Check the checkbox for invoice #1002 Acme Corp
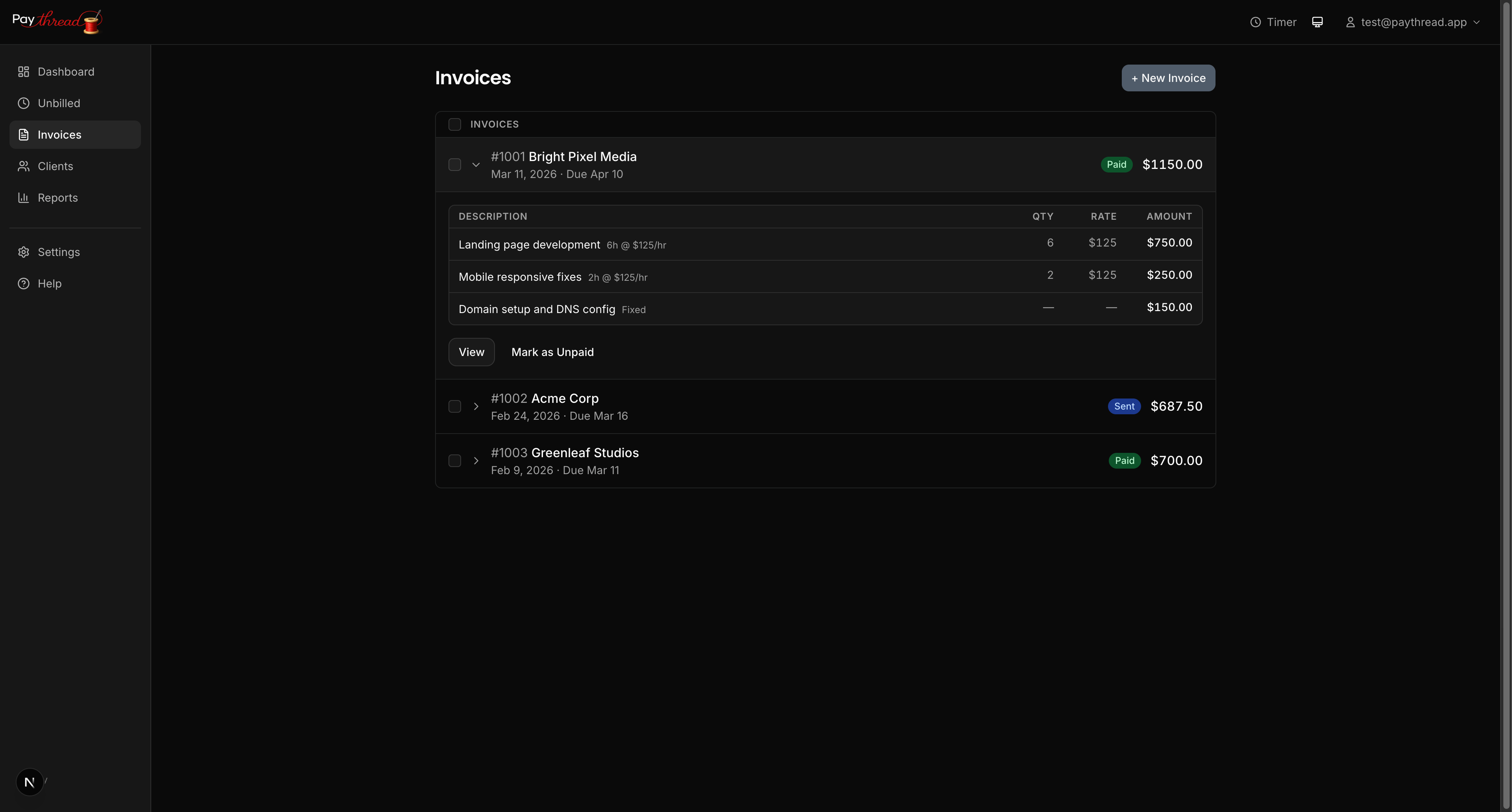Screen dimensions: 1512x812 point(455,406)
